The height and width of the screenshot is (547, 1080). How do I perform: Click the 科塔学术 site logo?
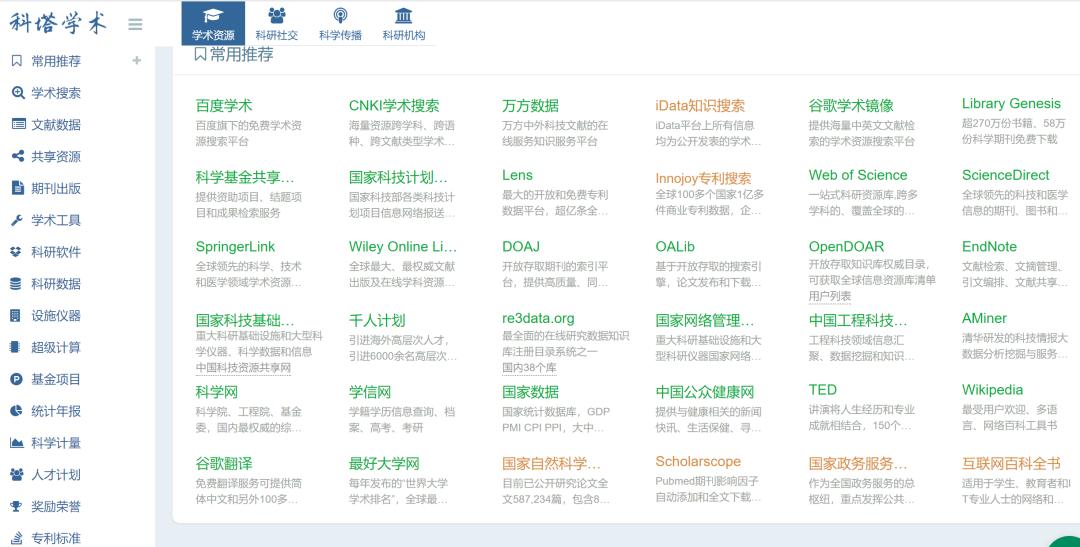(x=58, y=23)
